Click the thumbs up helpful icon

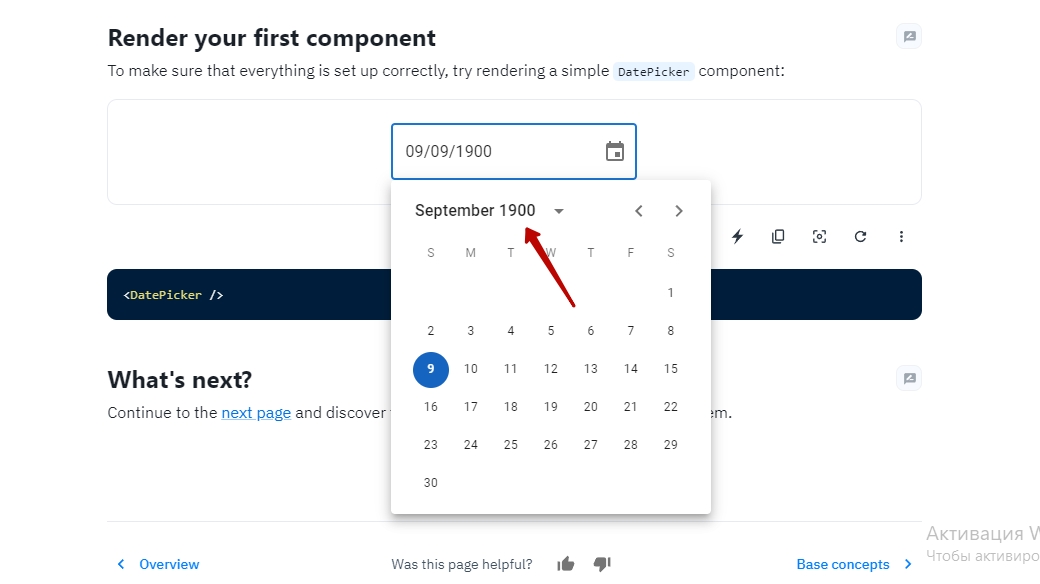coord(566,564)
